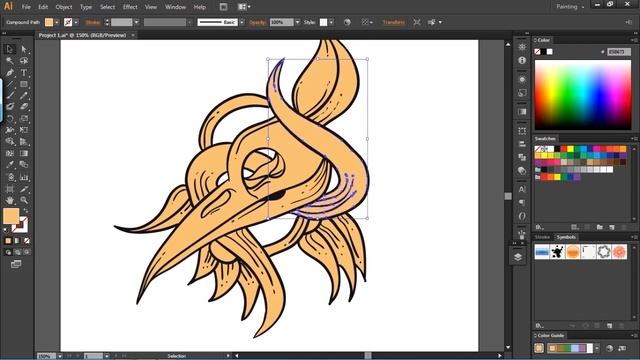
Task: Select the Free Transform tool
Action: click(x=24, y=130)
